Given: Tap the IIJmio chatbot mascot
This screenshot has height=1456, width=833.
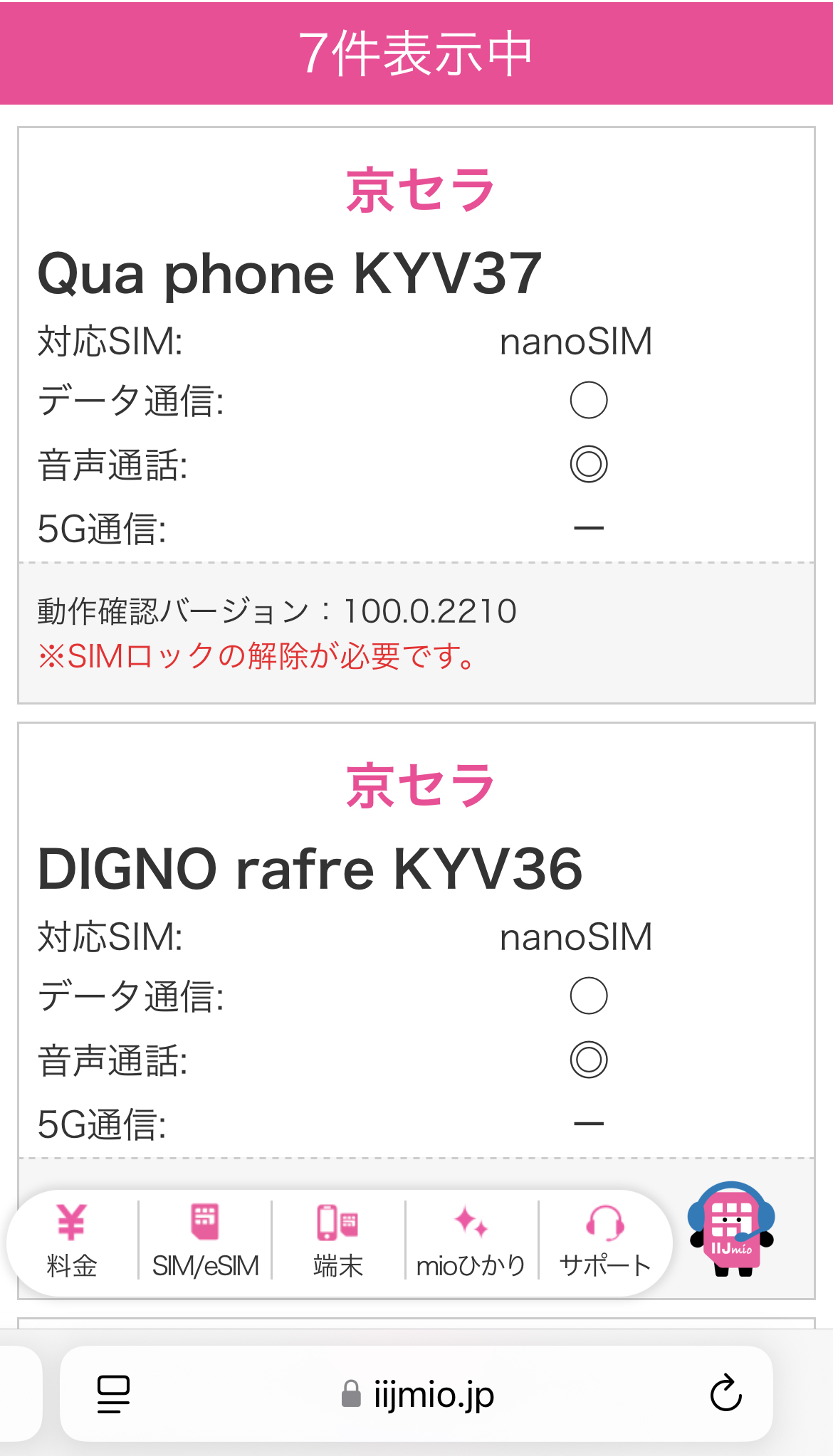Looking at the screenshot, I should 731,1229.
